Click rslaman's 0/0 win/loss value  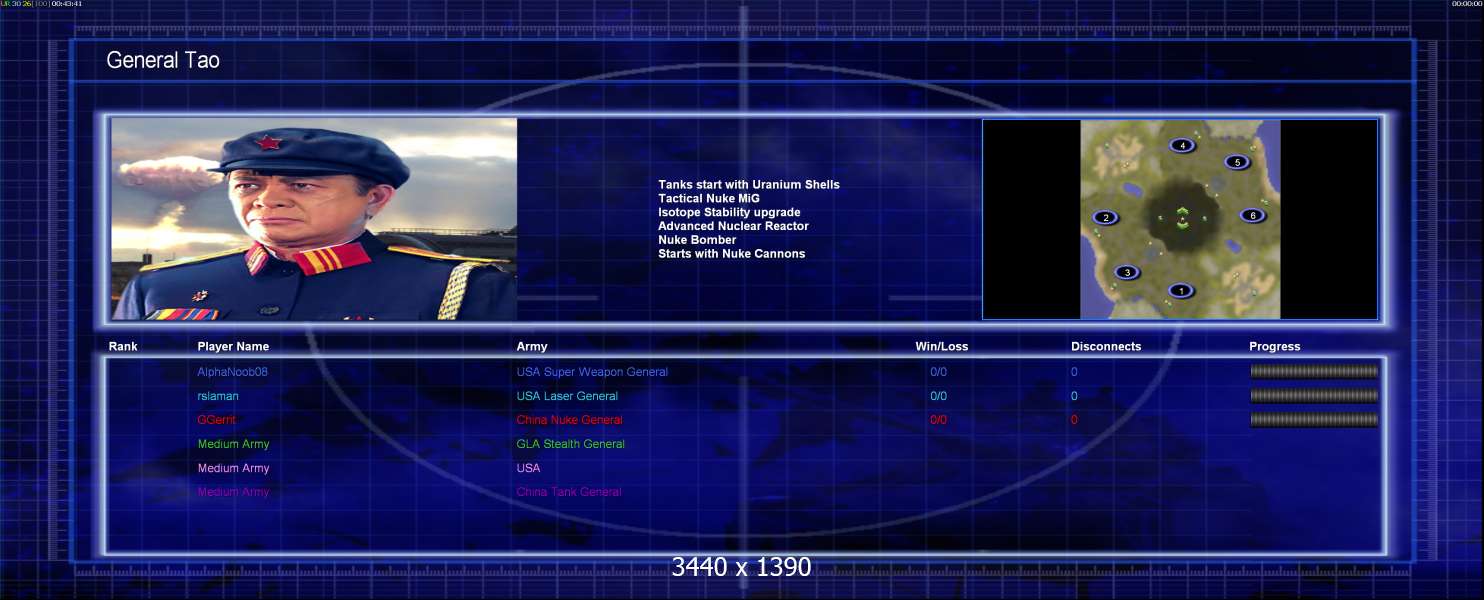pos(938,396)
